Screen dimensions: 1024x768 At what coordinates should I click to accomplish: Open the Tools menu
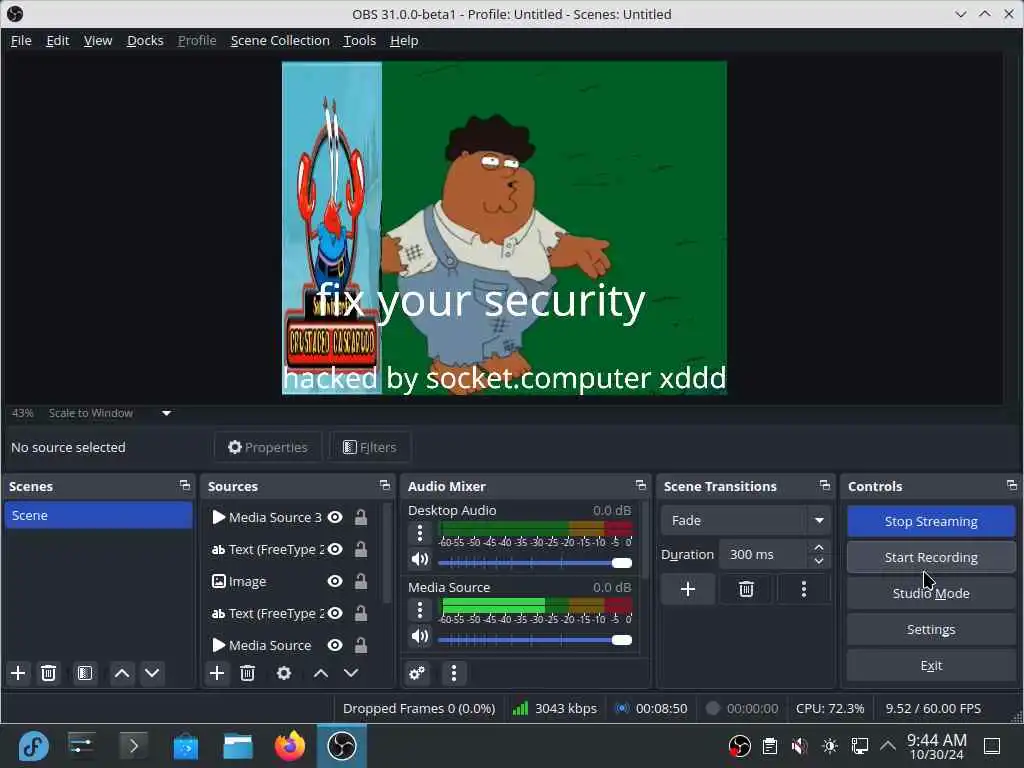pyautogui.click(x=360, y=40)
